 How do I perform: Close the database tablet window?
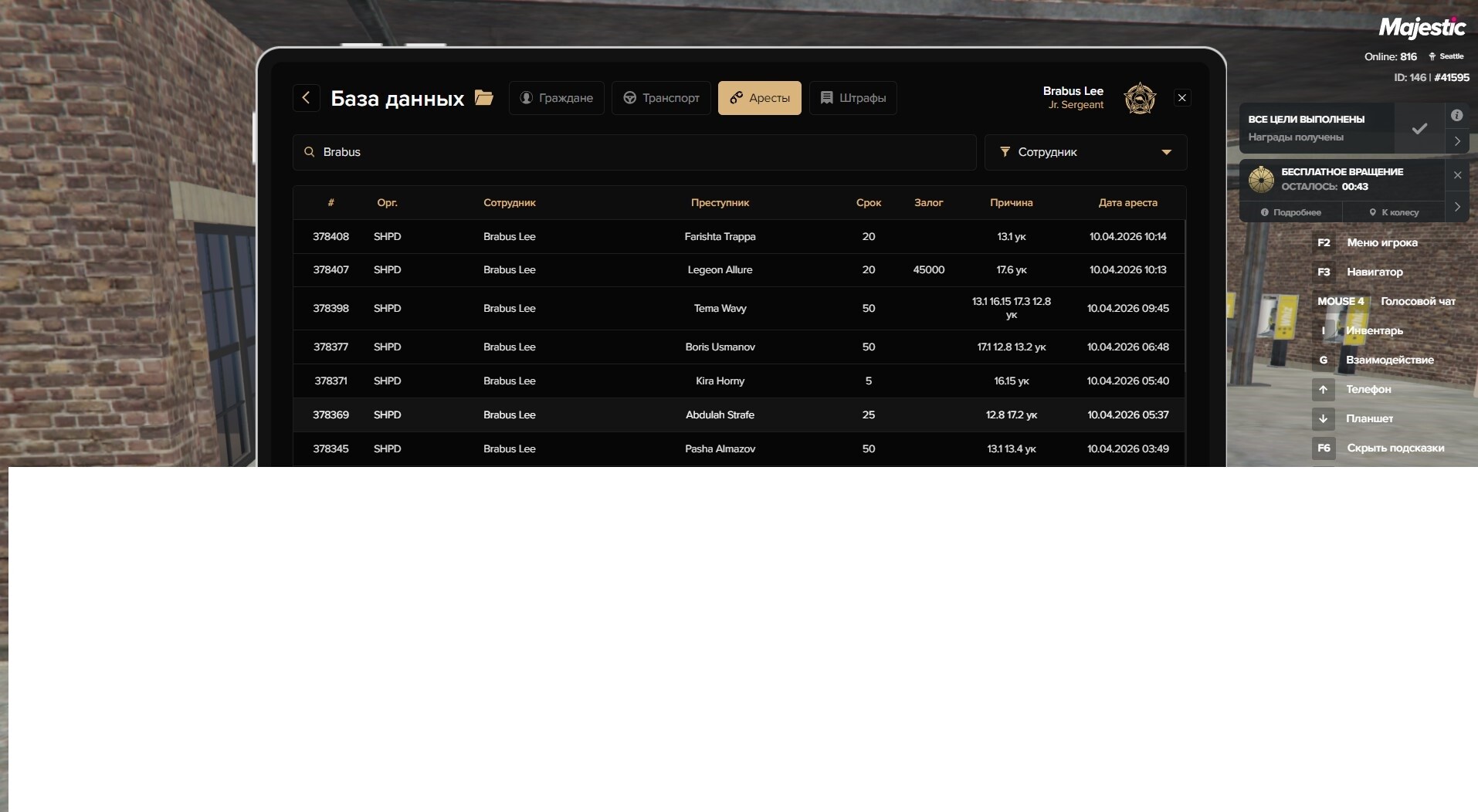[1182, 98]
